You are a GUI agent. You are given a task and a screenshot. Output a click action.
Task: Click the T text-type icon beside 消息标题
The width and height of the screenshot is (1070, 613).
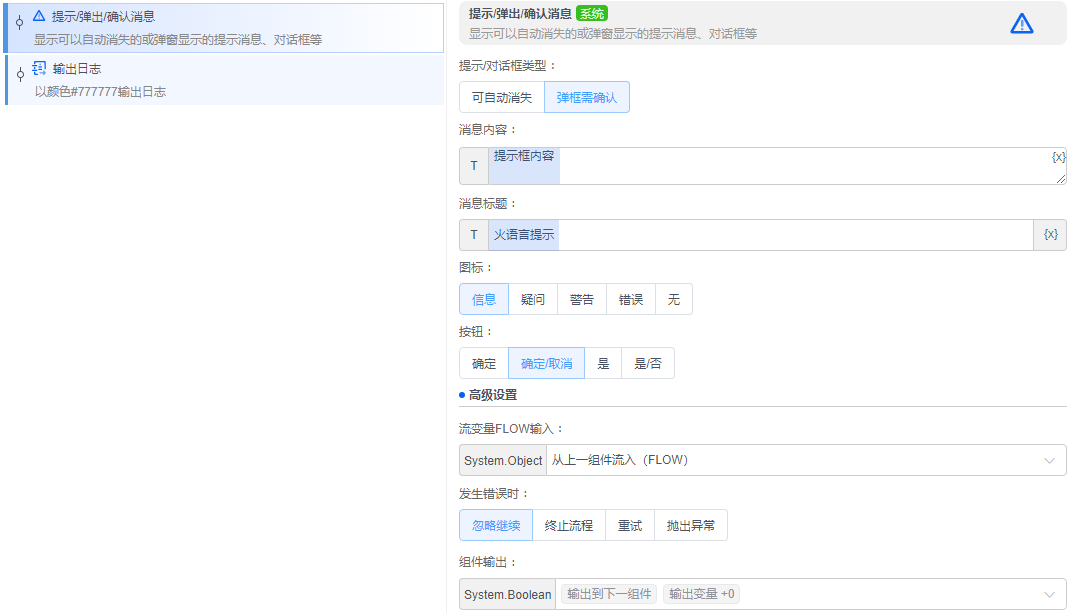[x=473, y=234]
